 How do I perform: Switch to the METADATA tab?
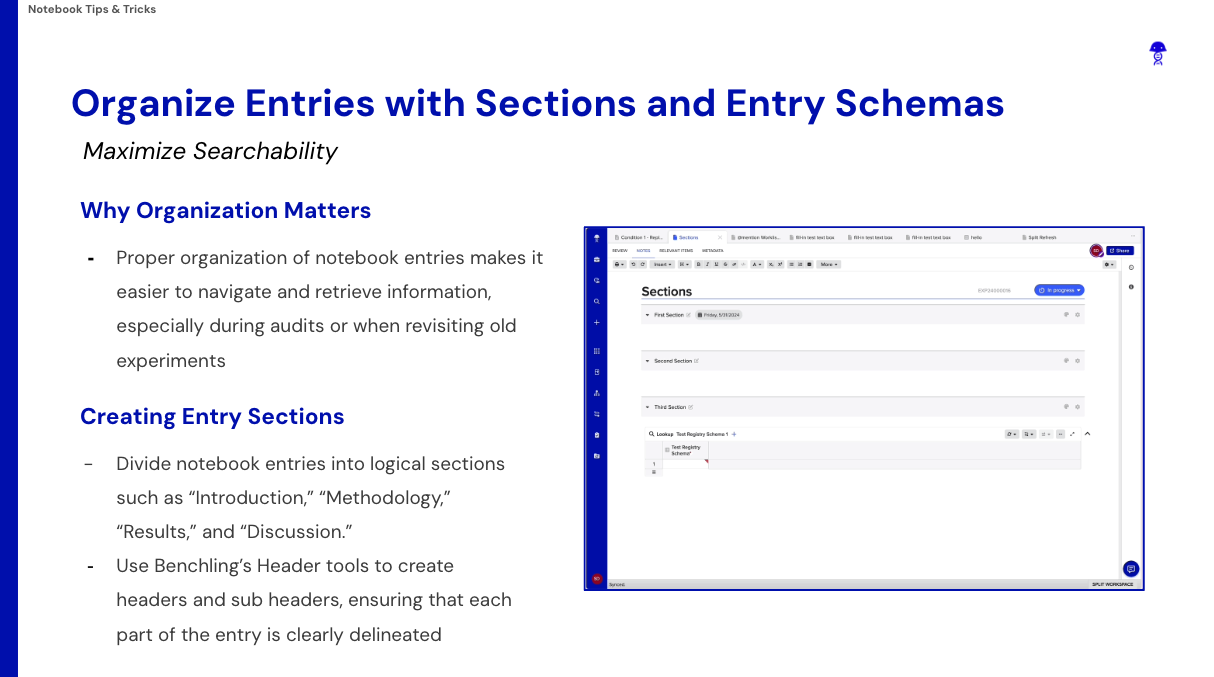(x=712, y=250)
